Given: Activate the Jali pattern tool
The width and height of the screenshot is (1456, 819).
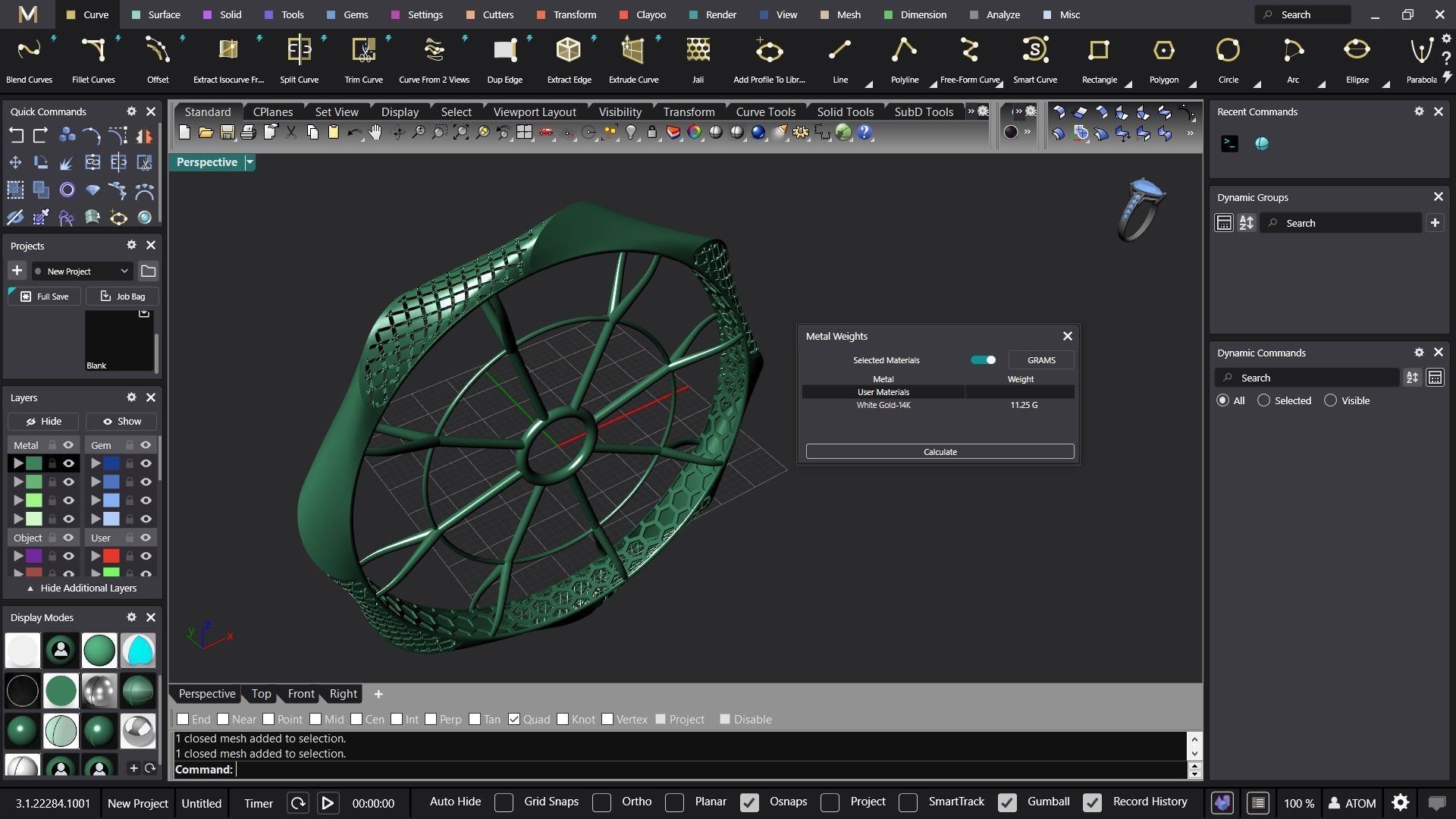Looking at the screenshot, I should pyautogui.click(x=698, y=52).
